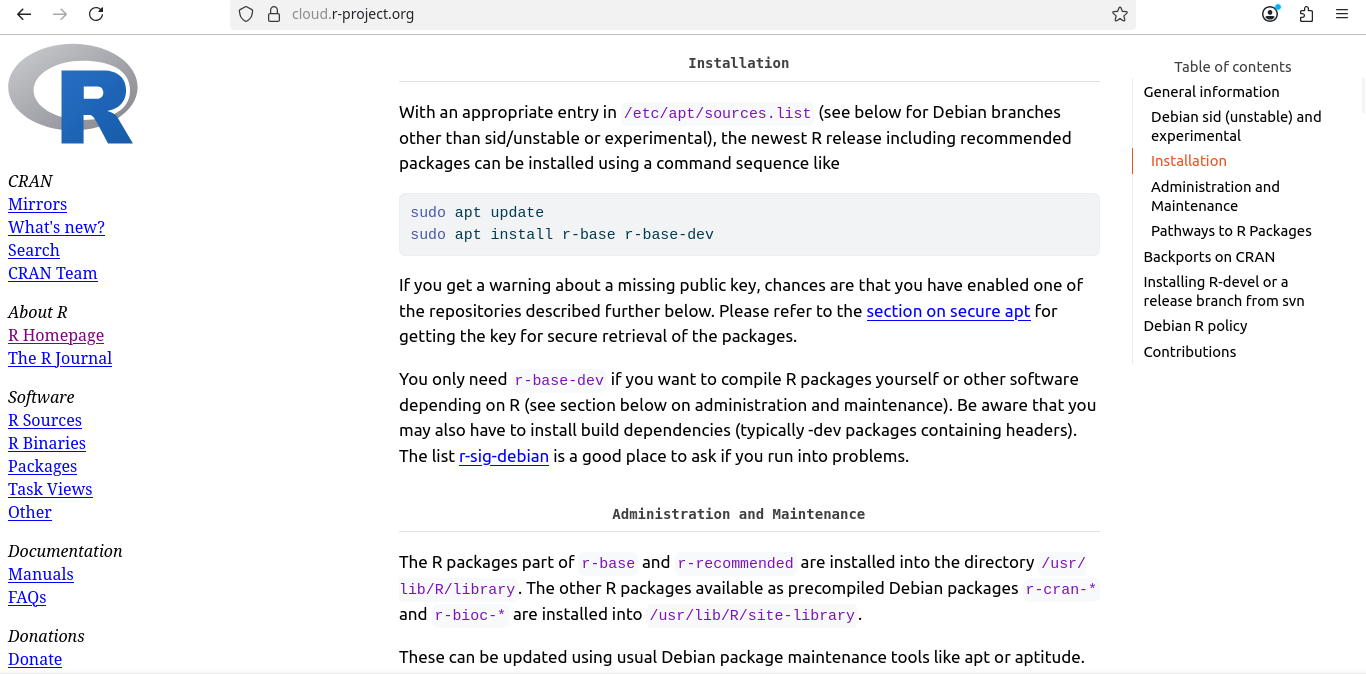Open the Mirrors link in sidebar

pos(37,204)
